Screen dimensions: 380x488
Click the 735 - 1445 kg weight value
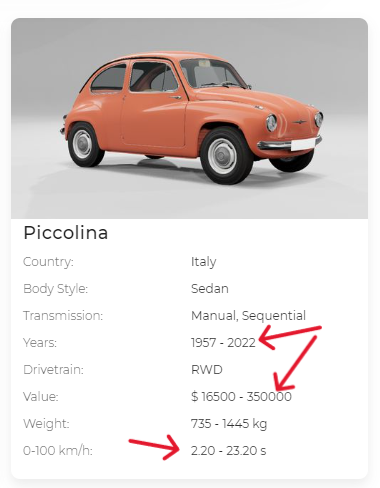[x=229, y=424]
